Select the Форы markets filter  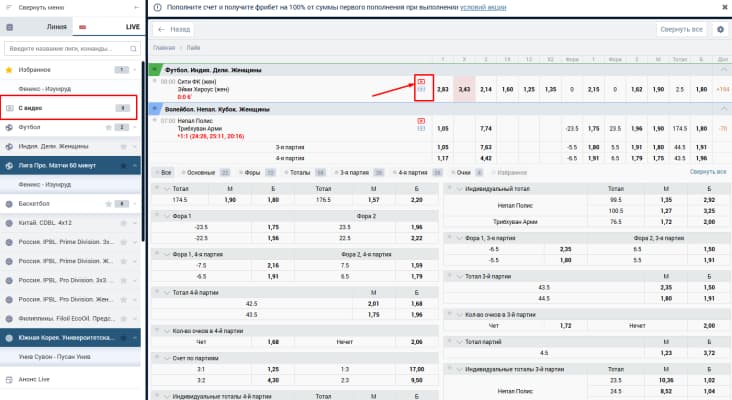pyautogui.click(x=257, y=173)
